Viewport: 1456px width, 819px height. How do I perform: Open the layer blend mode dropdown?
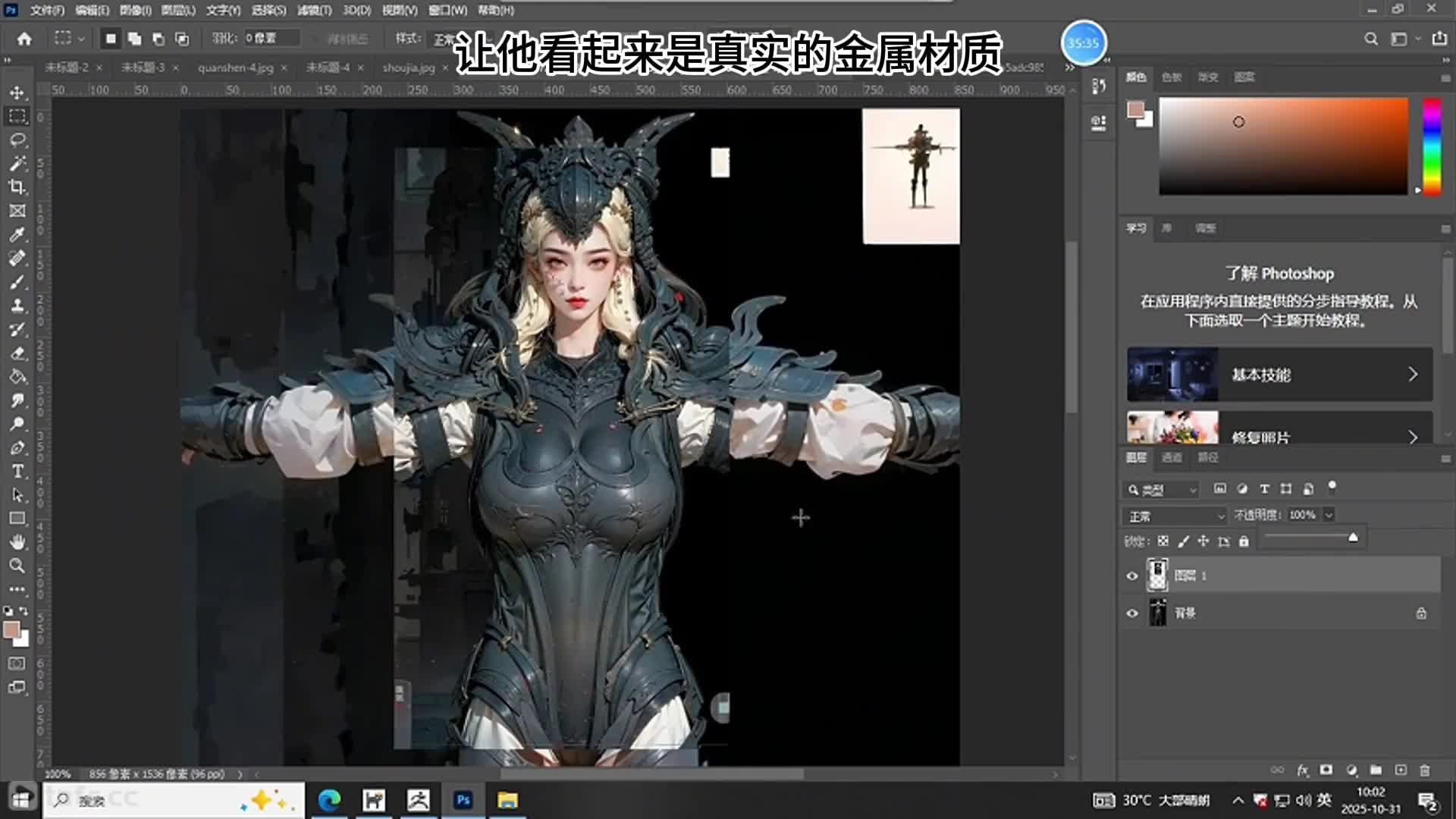tap(1174, 516)
